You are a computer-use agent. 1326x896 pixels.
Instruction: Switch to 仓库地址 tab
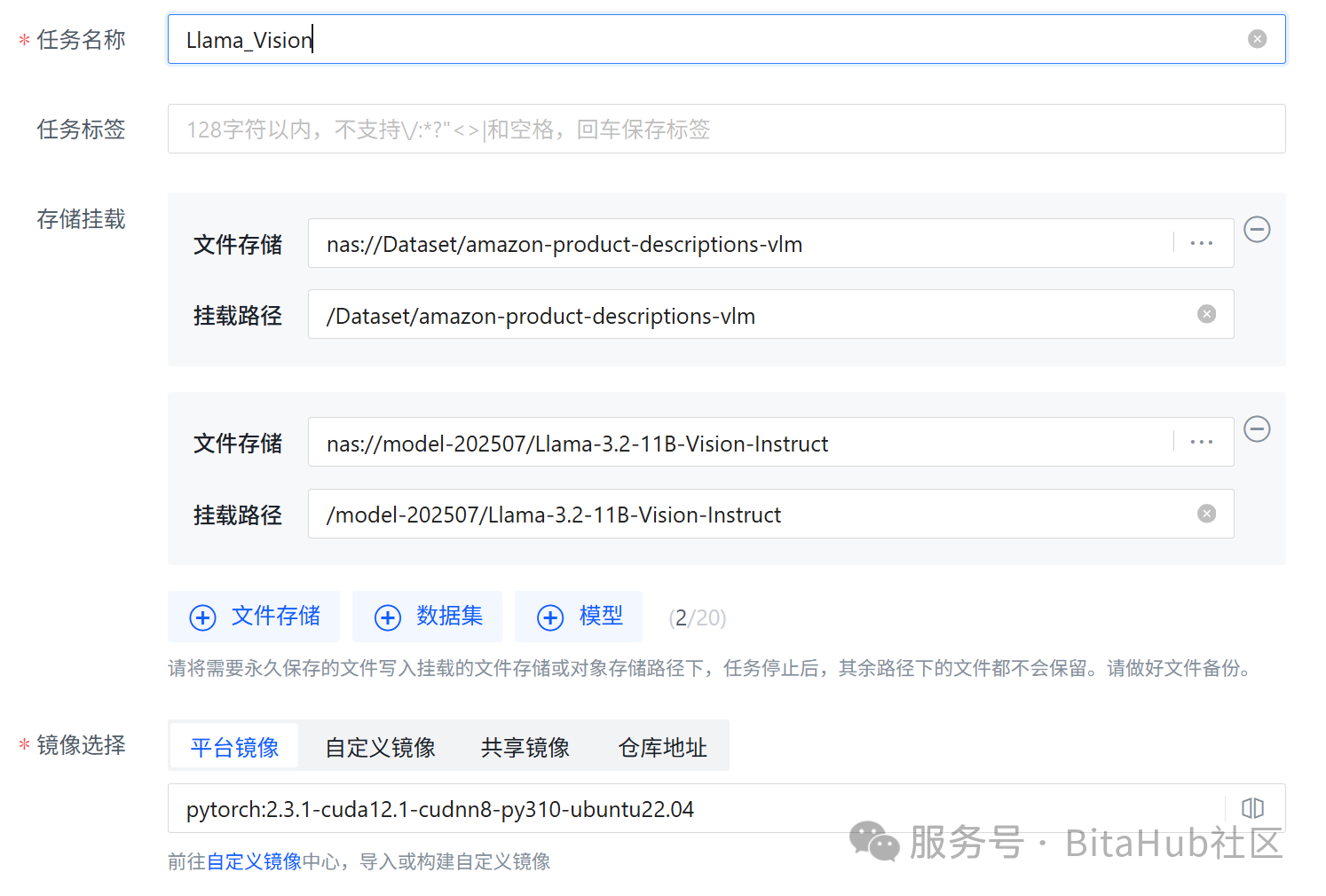pyautogui.click(x=662, y=747)
